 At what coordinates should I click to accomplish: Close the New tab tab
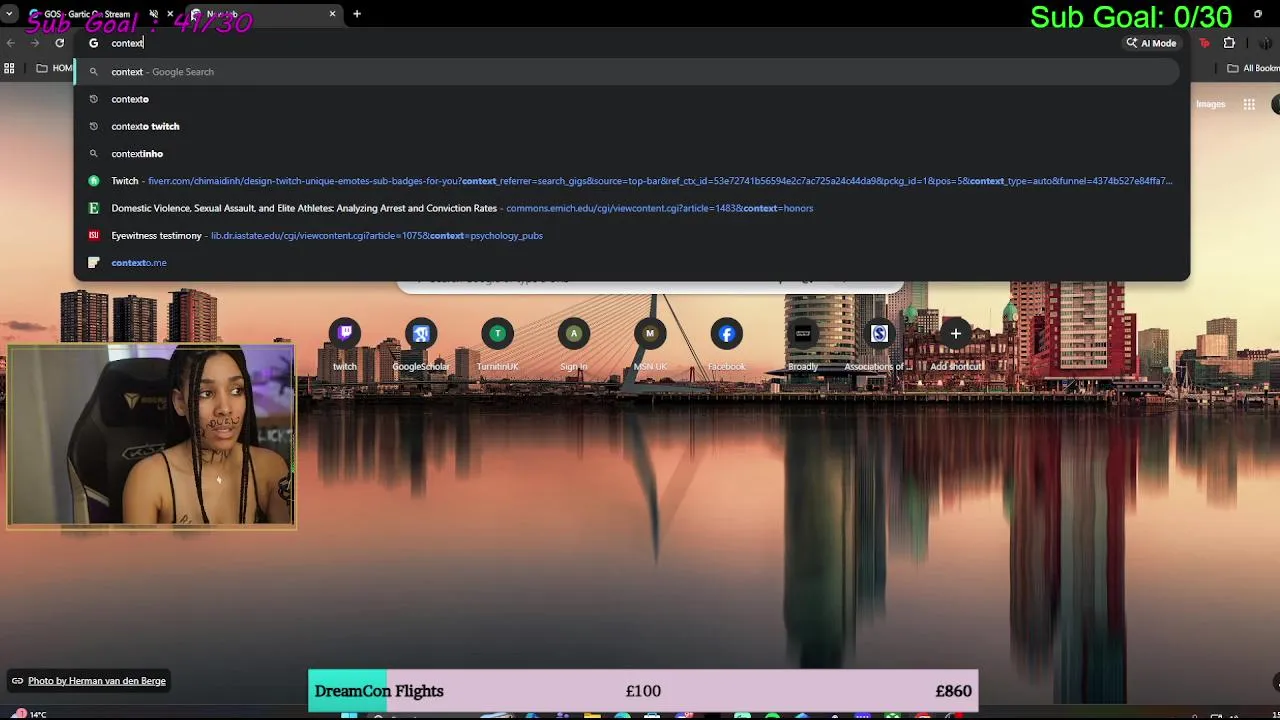pos(332,14)
